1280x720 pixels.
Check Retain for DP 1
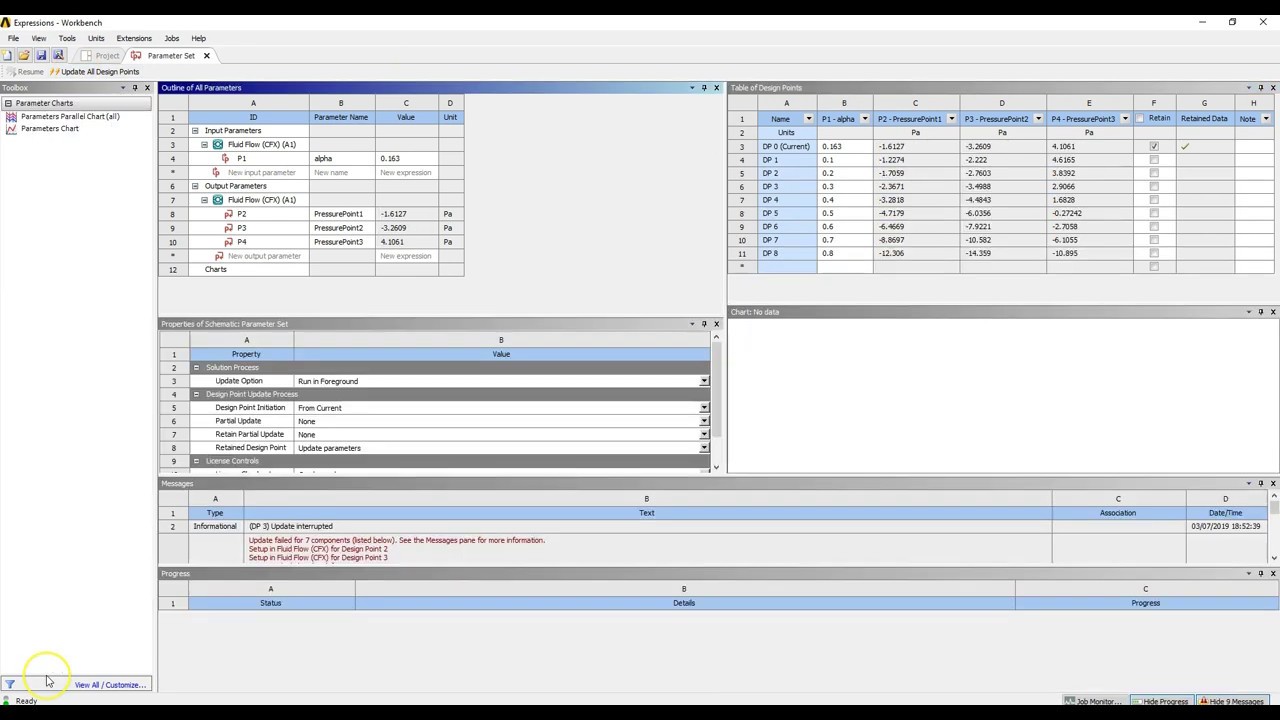pyautogui.click(x=1154, y=160)
